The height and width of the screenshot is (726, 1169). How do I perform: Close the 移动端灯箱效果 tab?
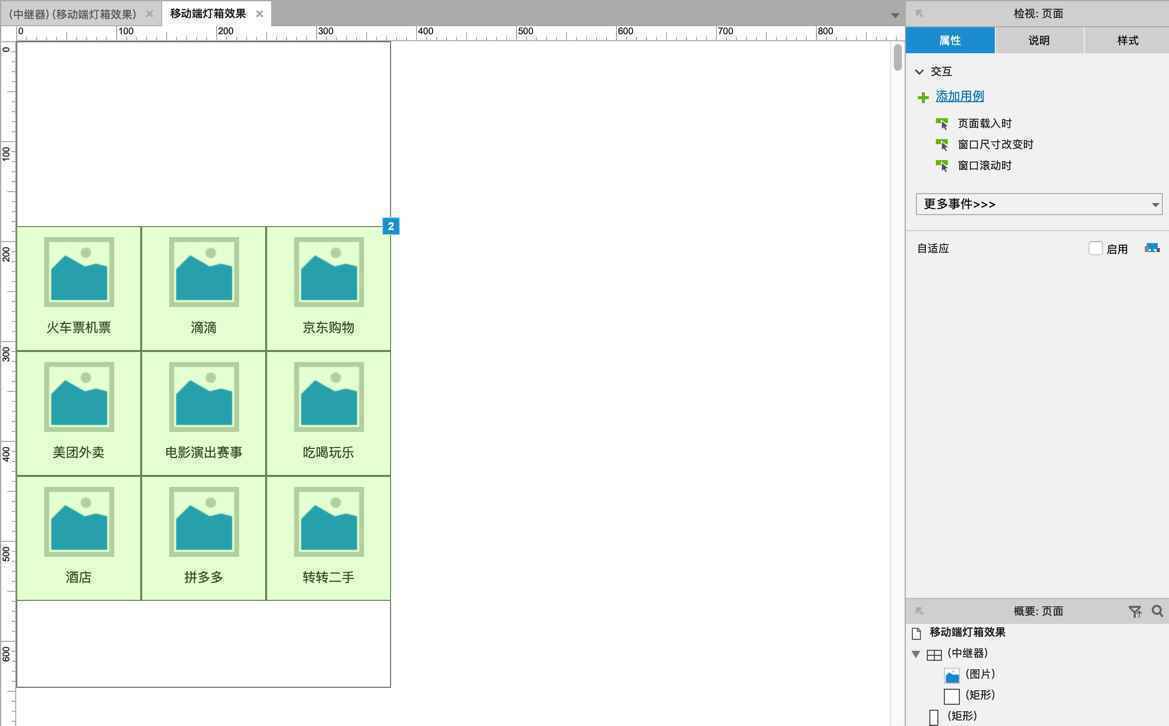click(x=259, y=13)
